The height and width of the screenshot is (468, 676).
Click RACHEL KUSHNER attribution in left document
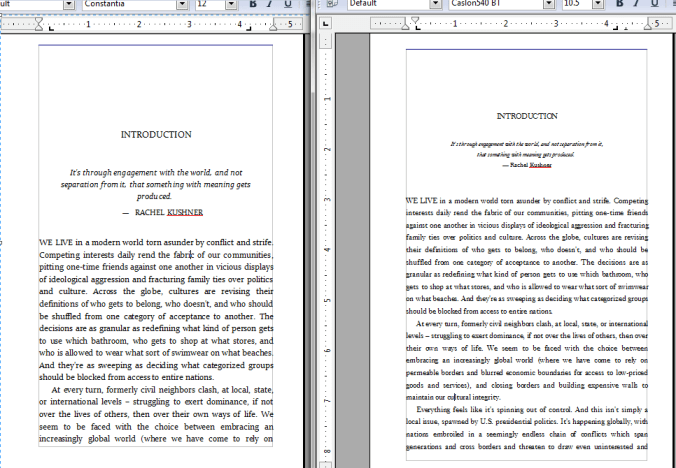coord(169,212)
